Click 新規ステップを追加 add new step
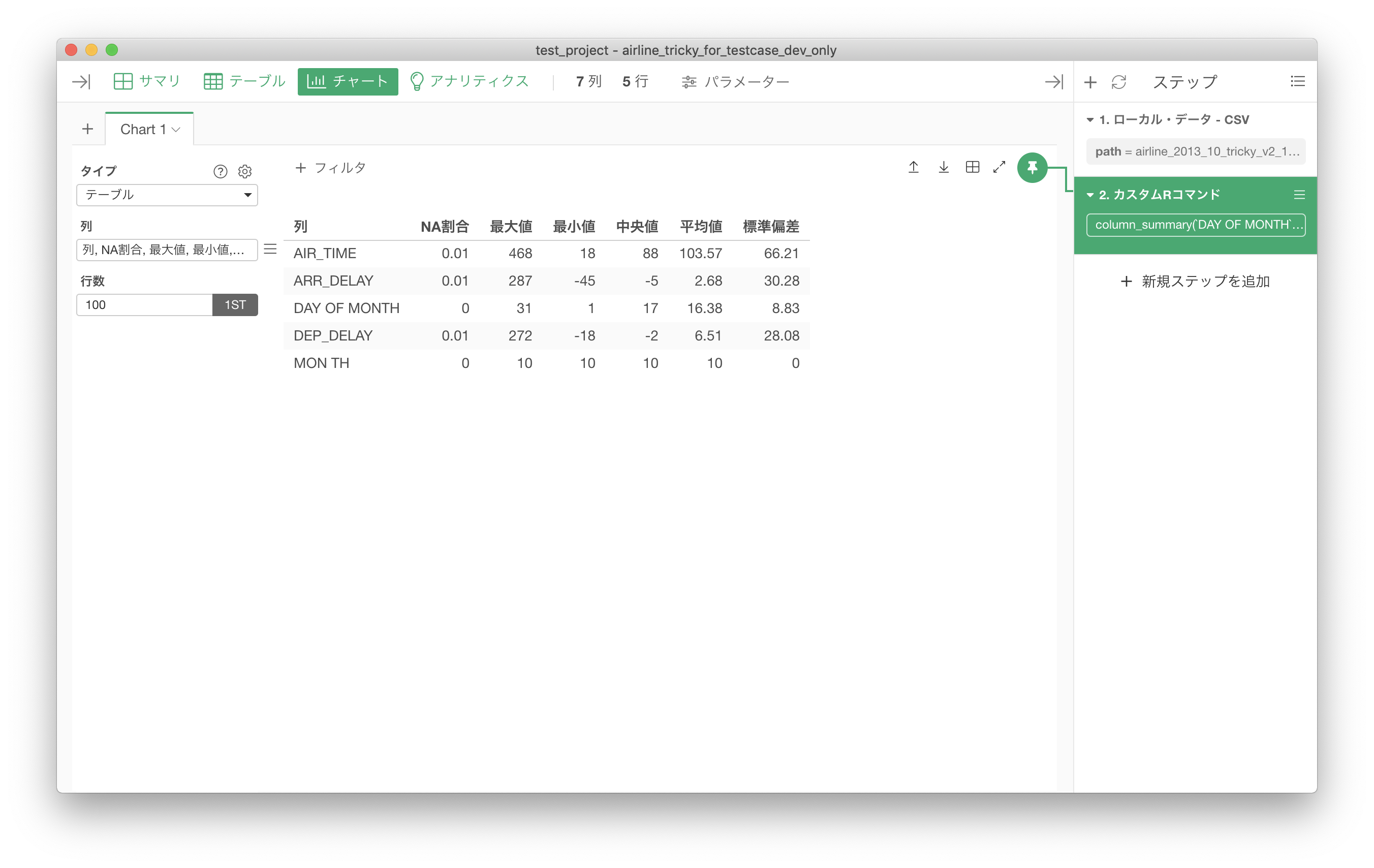Screen dimensions: 1374x868 1195,282
